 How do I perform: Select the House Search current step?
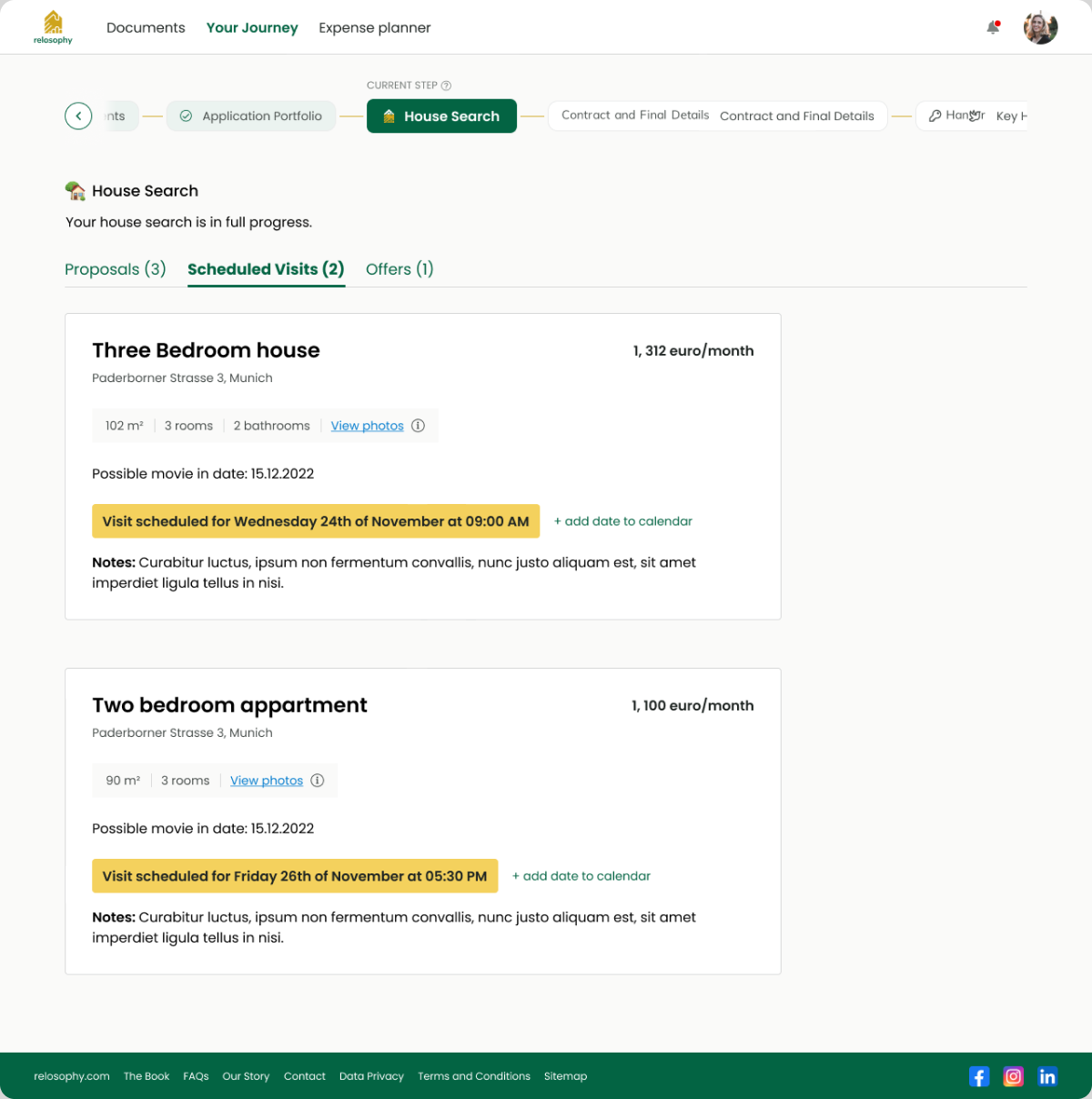click(441, 116)
